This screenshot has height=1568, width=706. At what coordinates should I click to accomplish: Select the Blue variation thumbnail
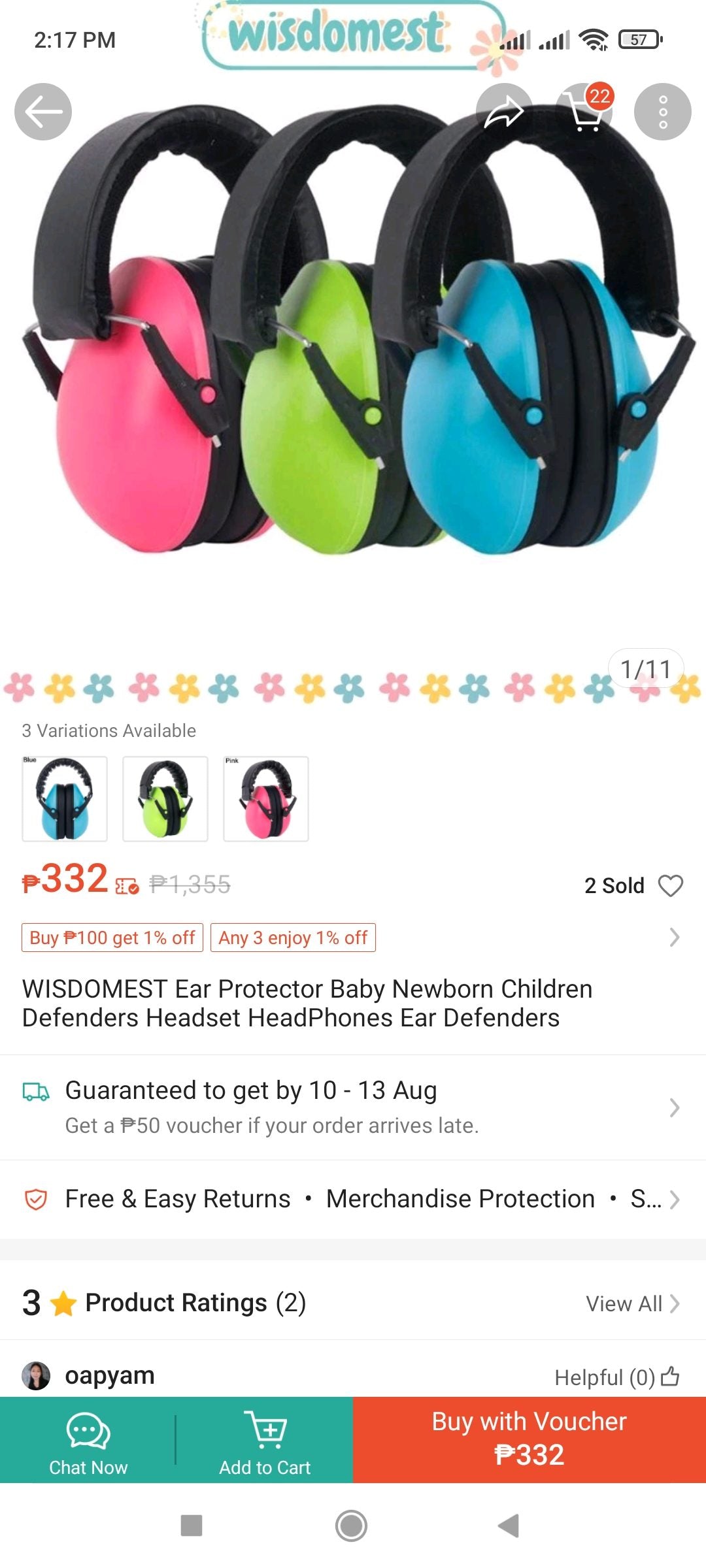click(65, 798)
